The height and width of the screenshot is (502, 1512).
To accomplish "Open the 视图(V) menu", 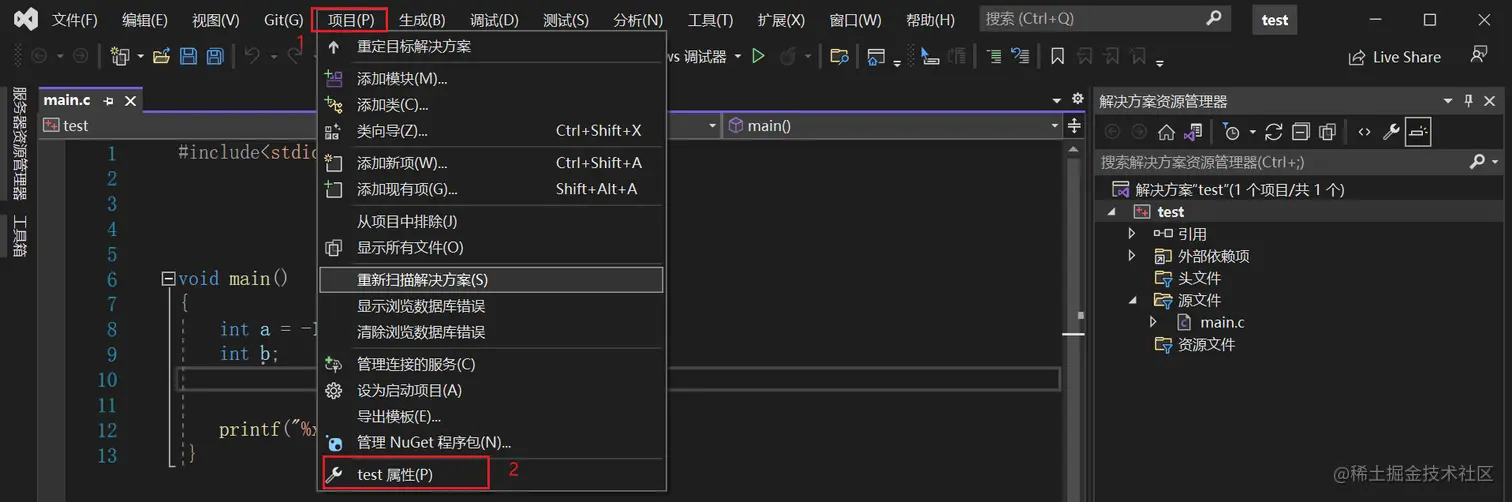I will click(x=216, y=20).
